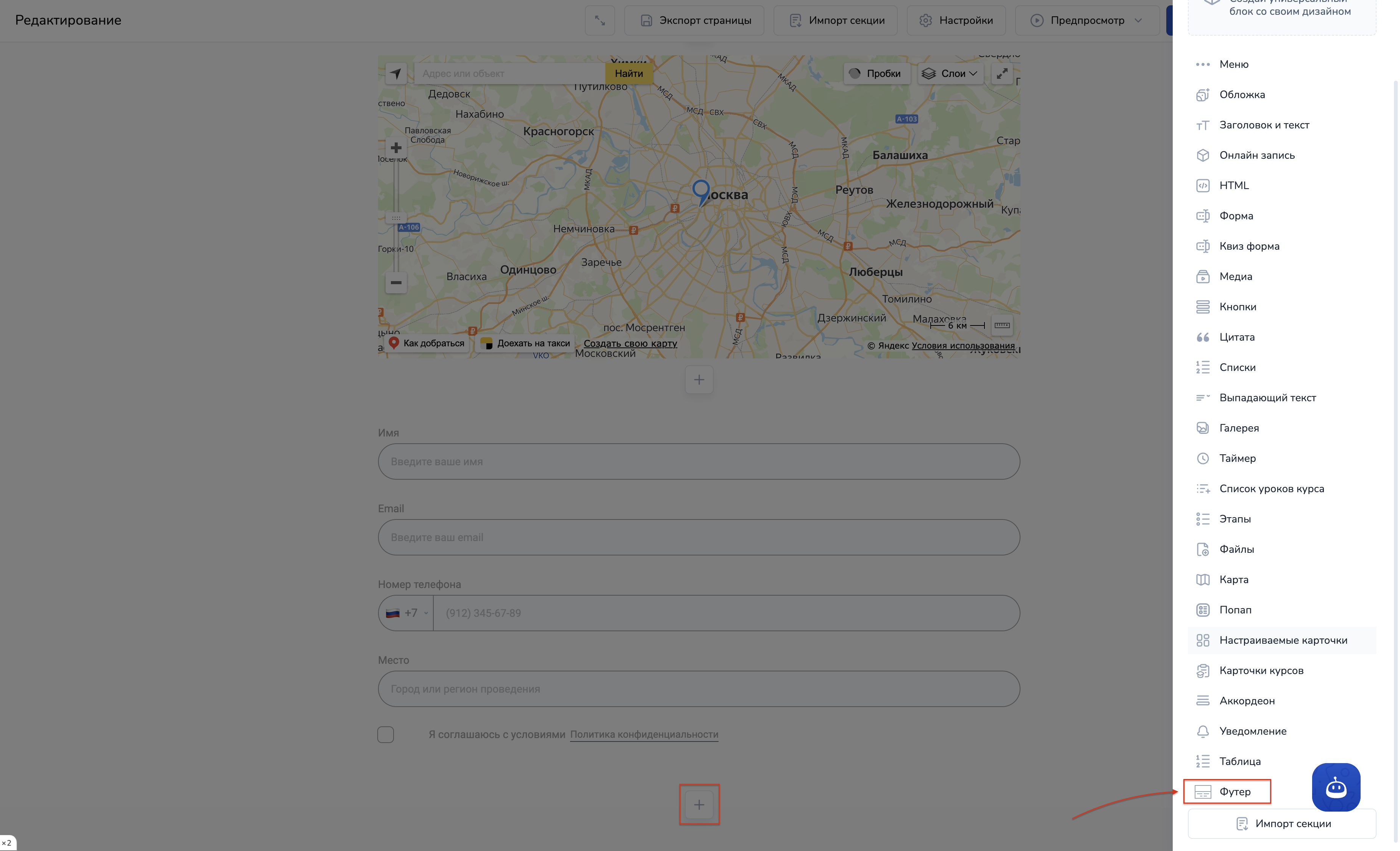Click the Экспорт страницы button

click(694, 20)
